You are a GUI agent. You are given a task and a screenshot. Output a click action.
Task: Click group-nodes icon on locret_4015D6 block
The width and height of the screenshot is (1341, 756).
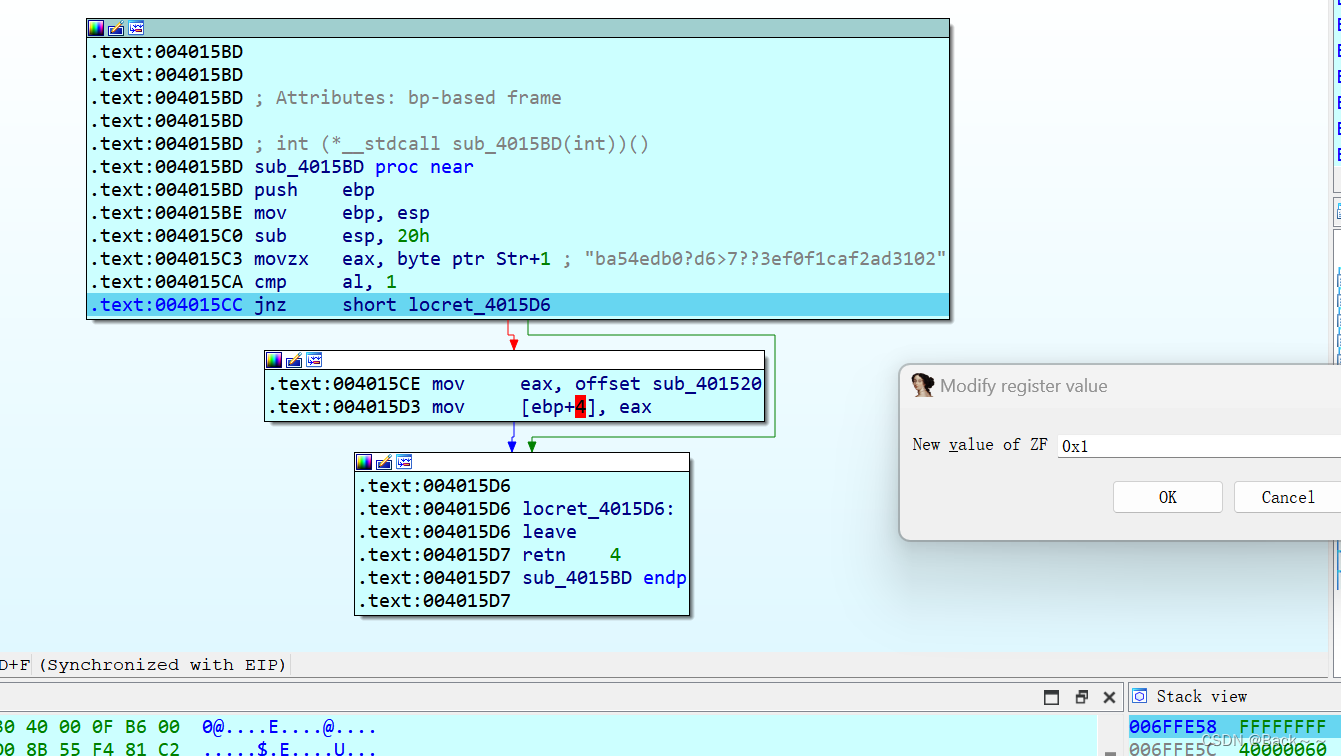tap(404, 462)
